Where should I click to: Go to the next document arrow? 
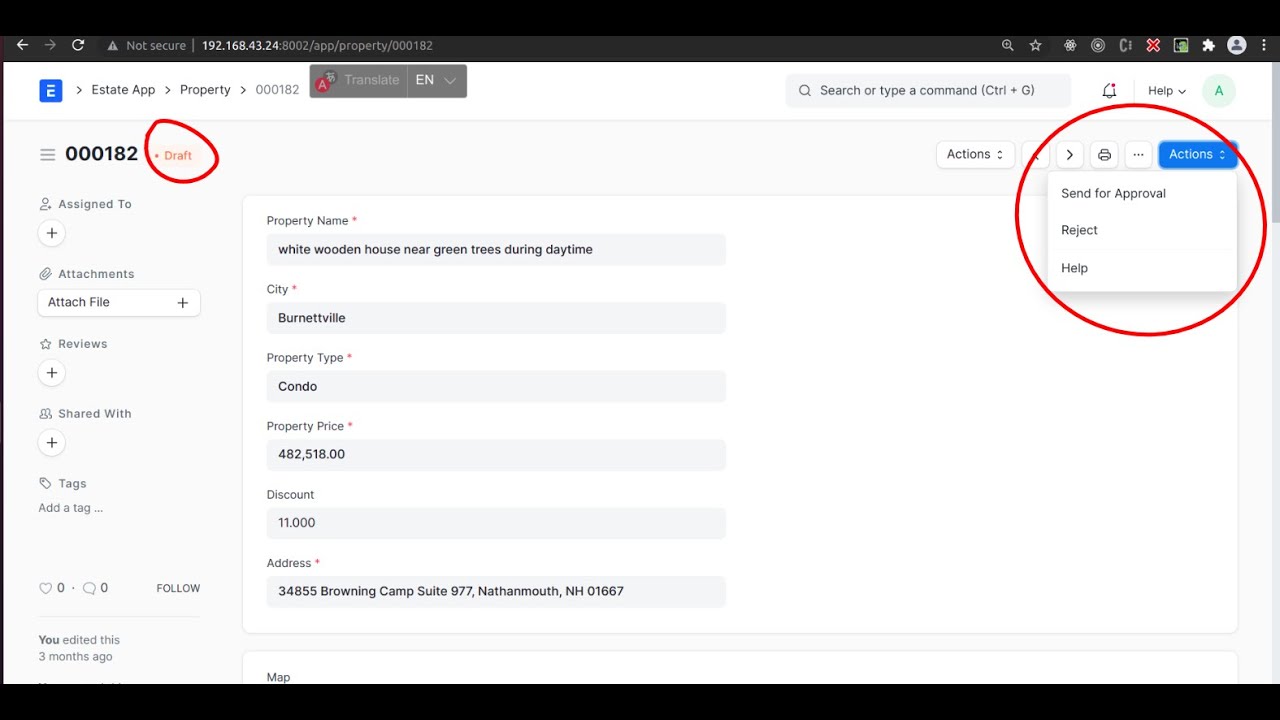(x=1070, y=154)
